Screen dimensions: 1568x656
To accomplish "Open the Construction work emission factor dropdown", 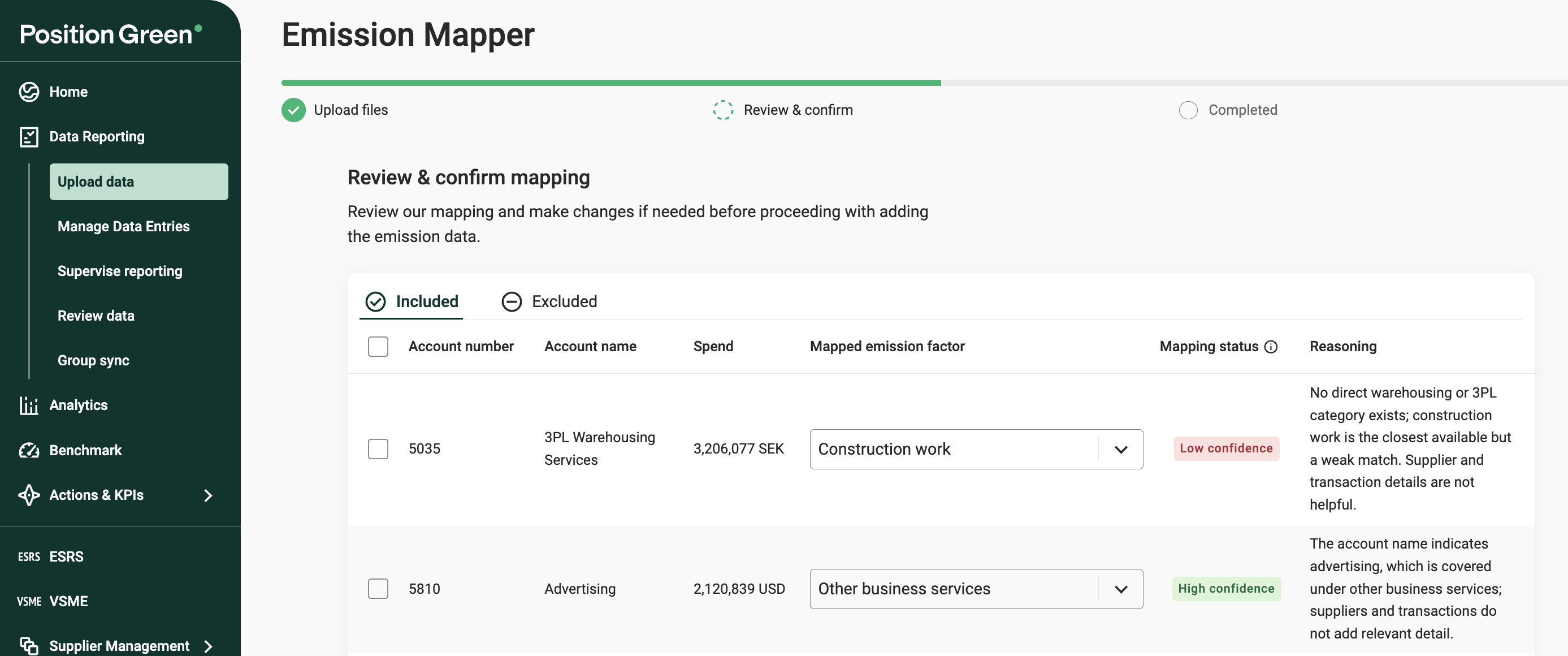I will point(976,449).
